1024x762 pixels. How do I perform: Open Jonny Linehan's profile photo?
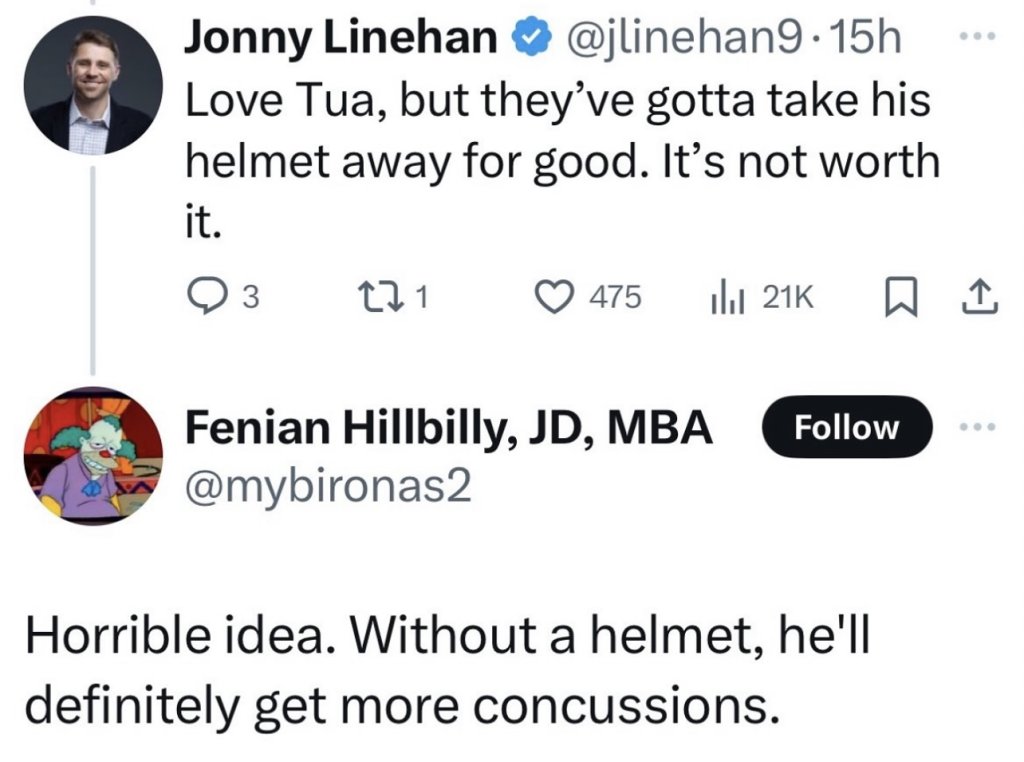[96, 91]
